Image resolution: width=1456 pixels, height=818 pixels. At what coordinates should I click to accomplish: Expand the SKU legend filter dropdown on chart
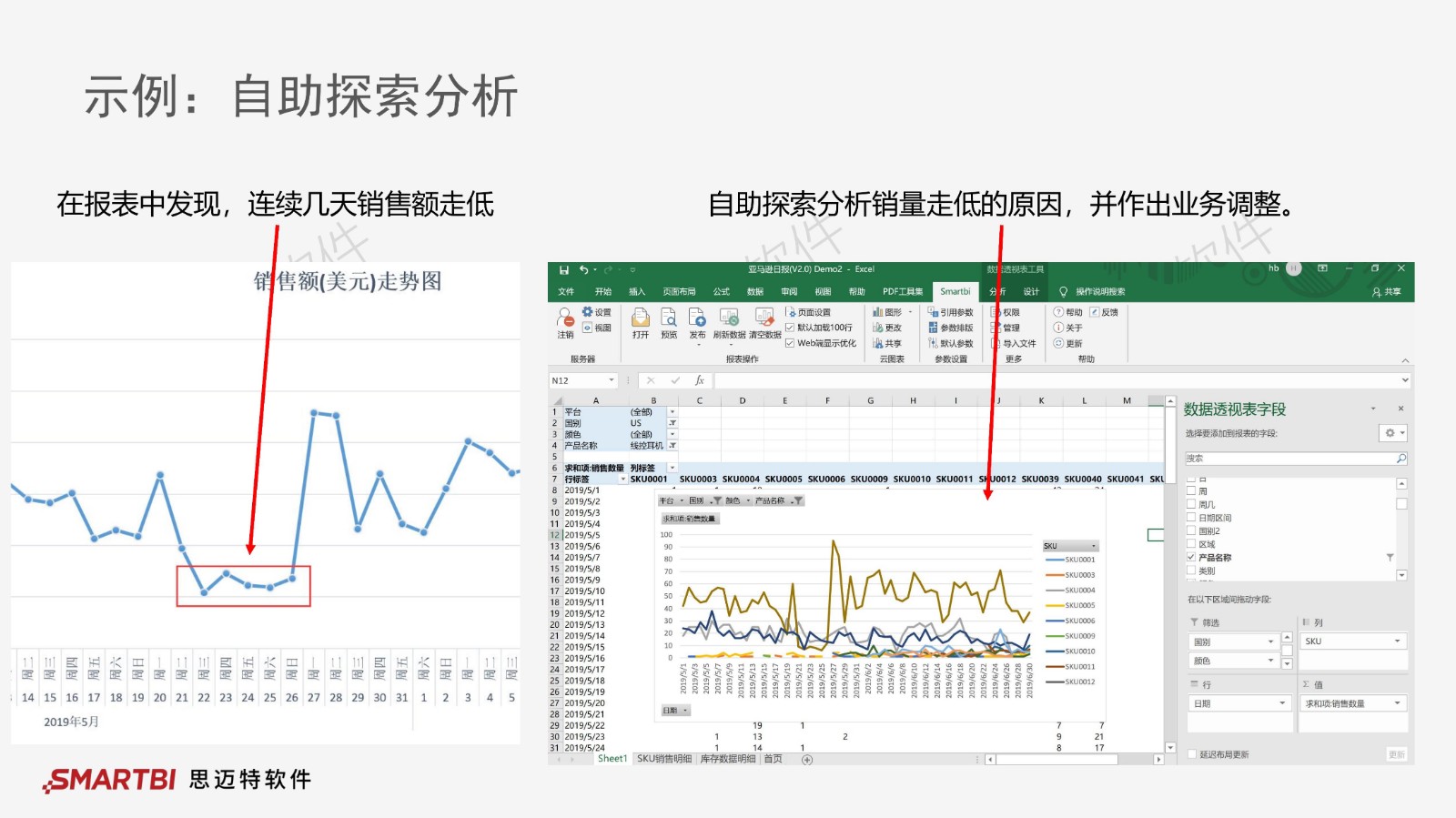pos(1094,546)
